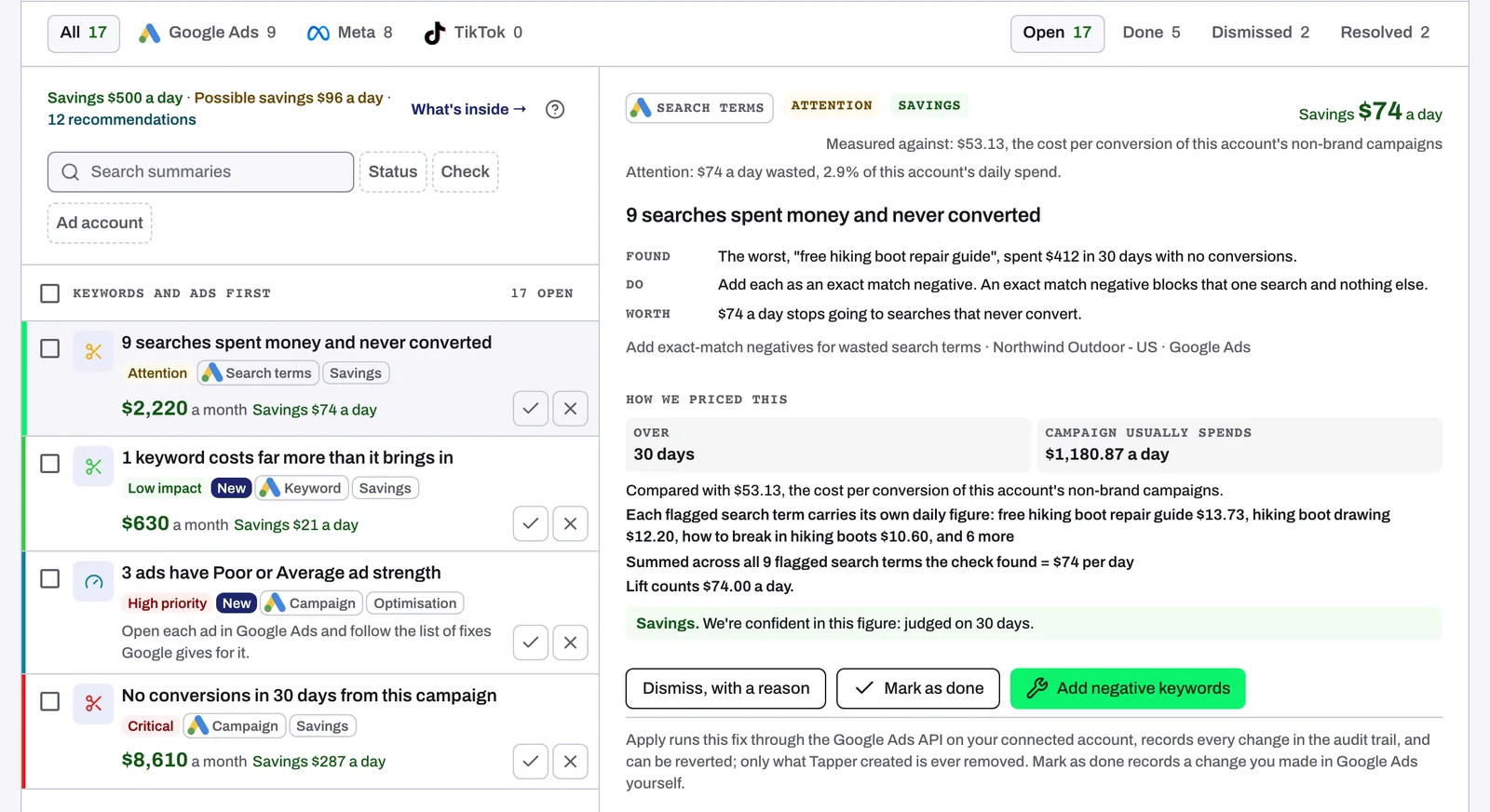Mark 1 keyword recommendation done with checkmark

[x=531, y=524]
